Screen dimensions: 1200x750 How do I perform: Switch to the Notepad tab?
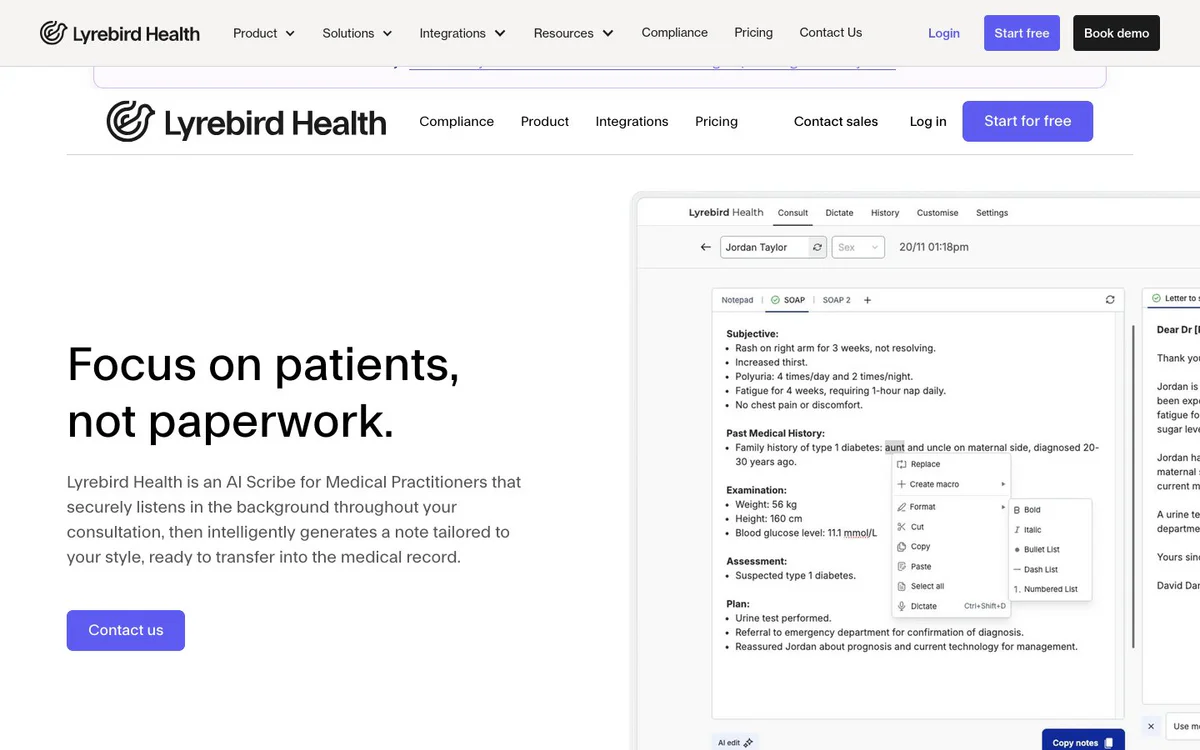click(738, 300)
